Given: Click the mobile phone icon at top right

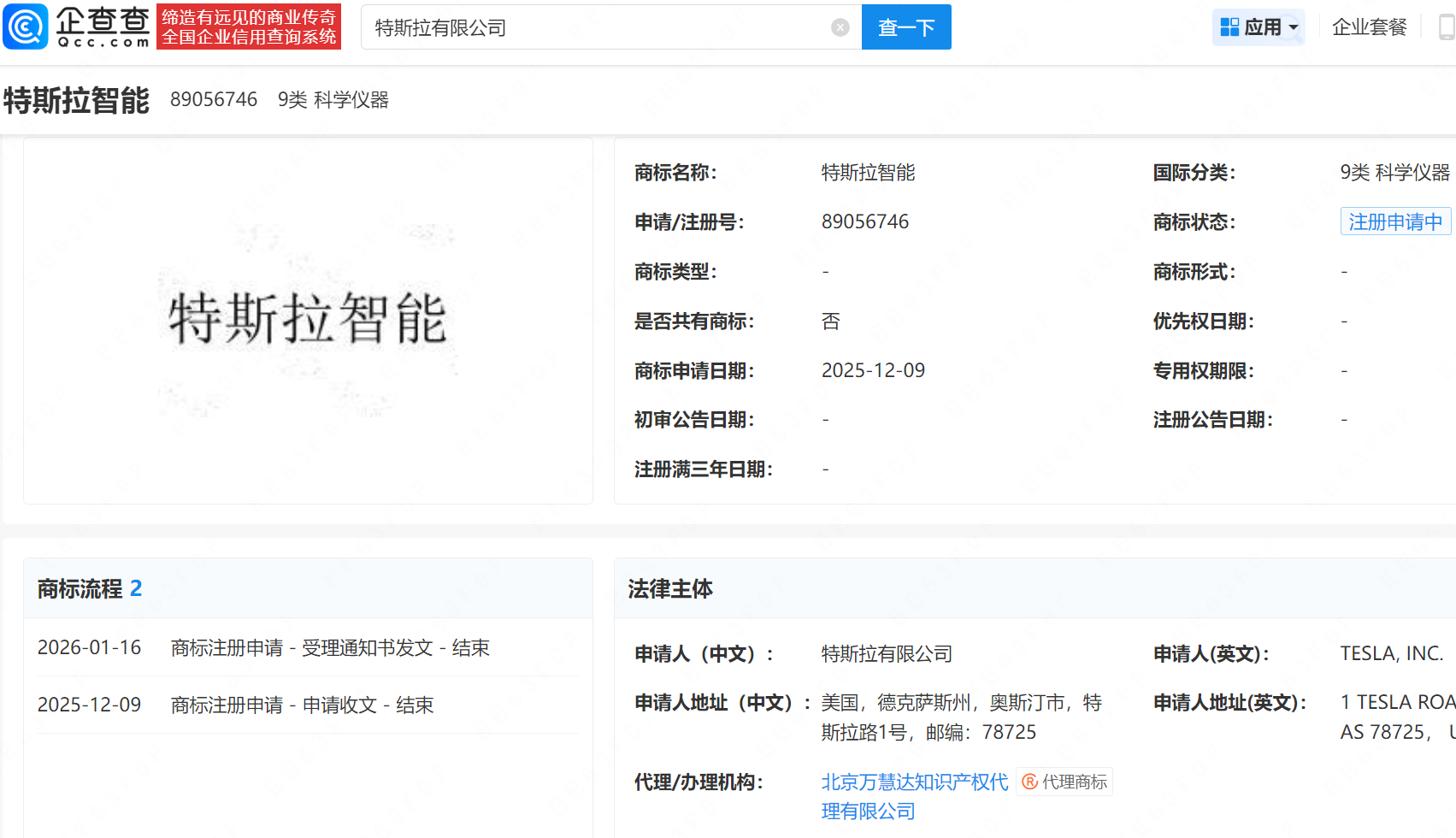Looking at the screenshot, I should click(x=1447, y=27).
